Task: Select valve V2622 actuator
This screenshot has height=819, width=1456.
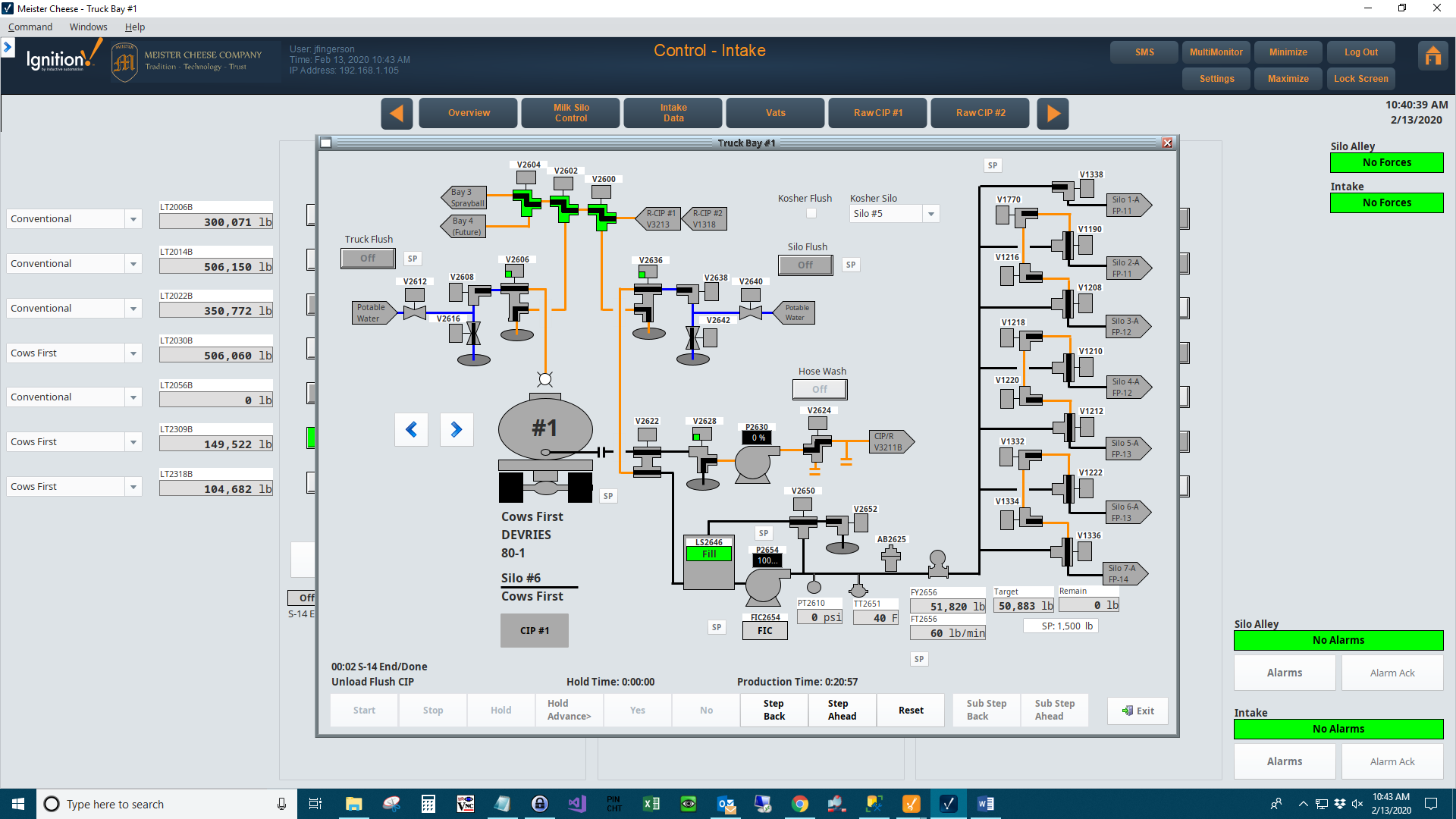Action: 647,435
